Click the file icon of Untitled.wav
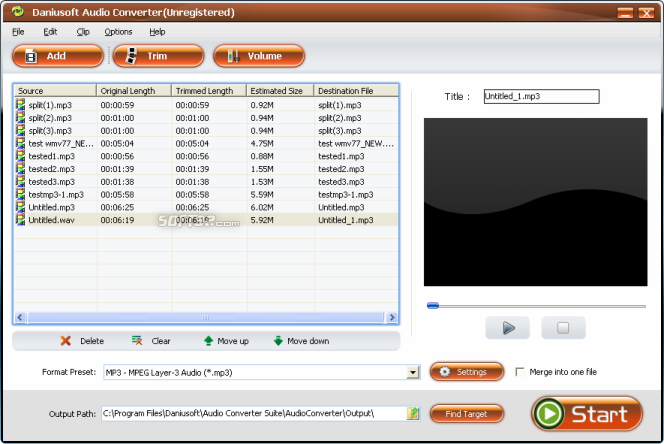The width and height of the screenshot is (664, 444). [20, 219]
